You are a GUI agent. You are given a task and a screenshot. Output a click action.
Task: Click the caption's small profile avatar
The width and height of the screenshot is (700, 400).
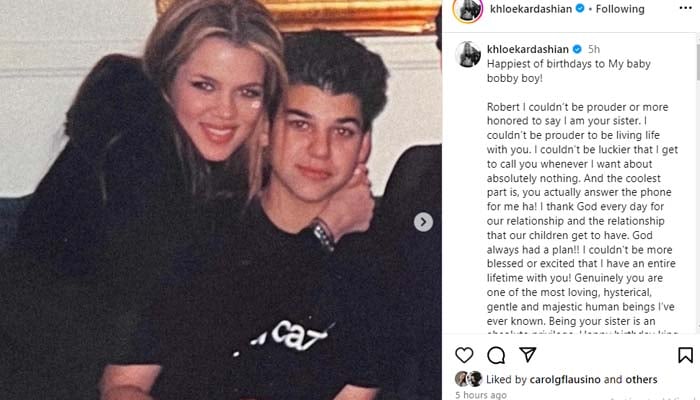click(467, 54)
